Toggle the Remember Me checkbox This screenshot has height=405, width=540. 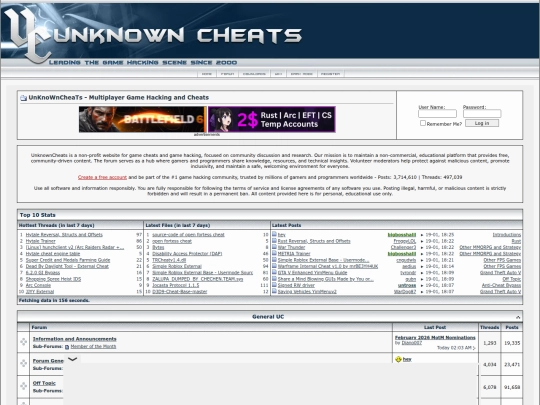point(423,123)
